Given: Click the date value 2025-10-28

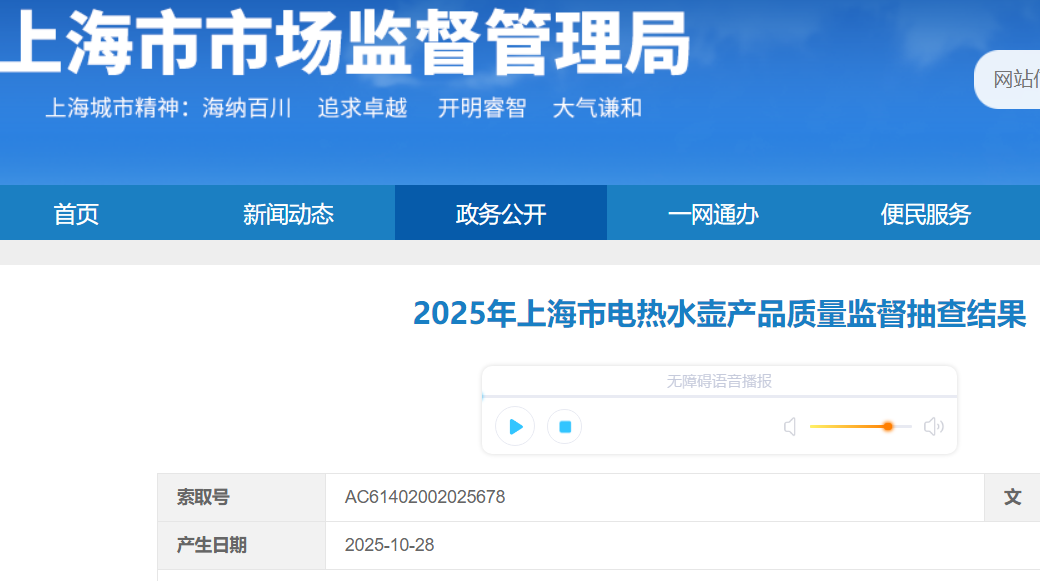Looking at the screenshot, I should click(x=389, y=545).
